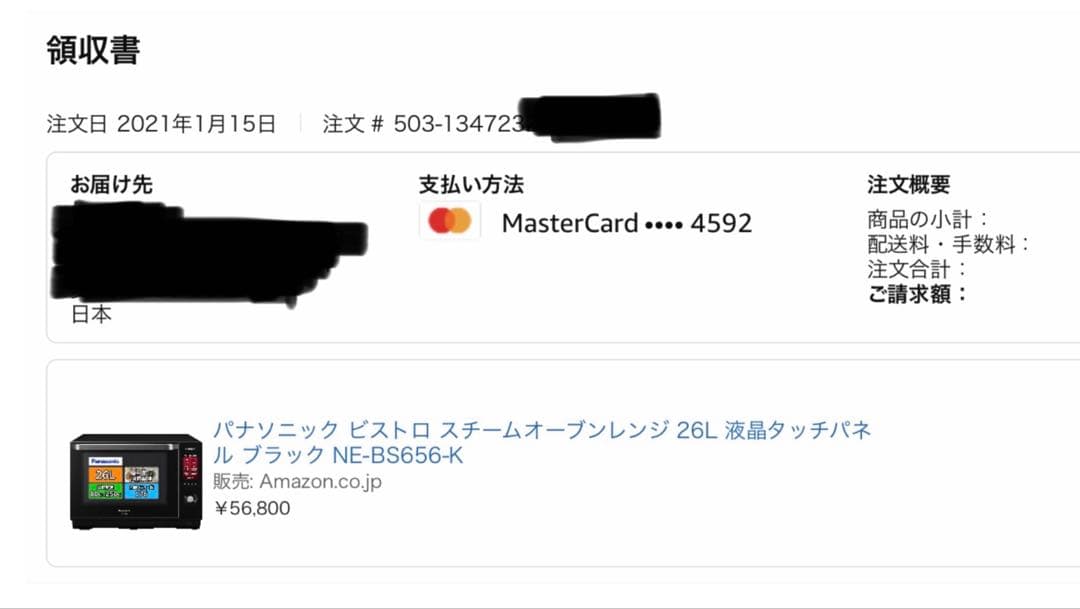Viewport: 1080px width, 609px height.
Task: Click the 支払い方法 heading
Action: (471, 185)
